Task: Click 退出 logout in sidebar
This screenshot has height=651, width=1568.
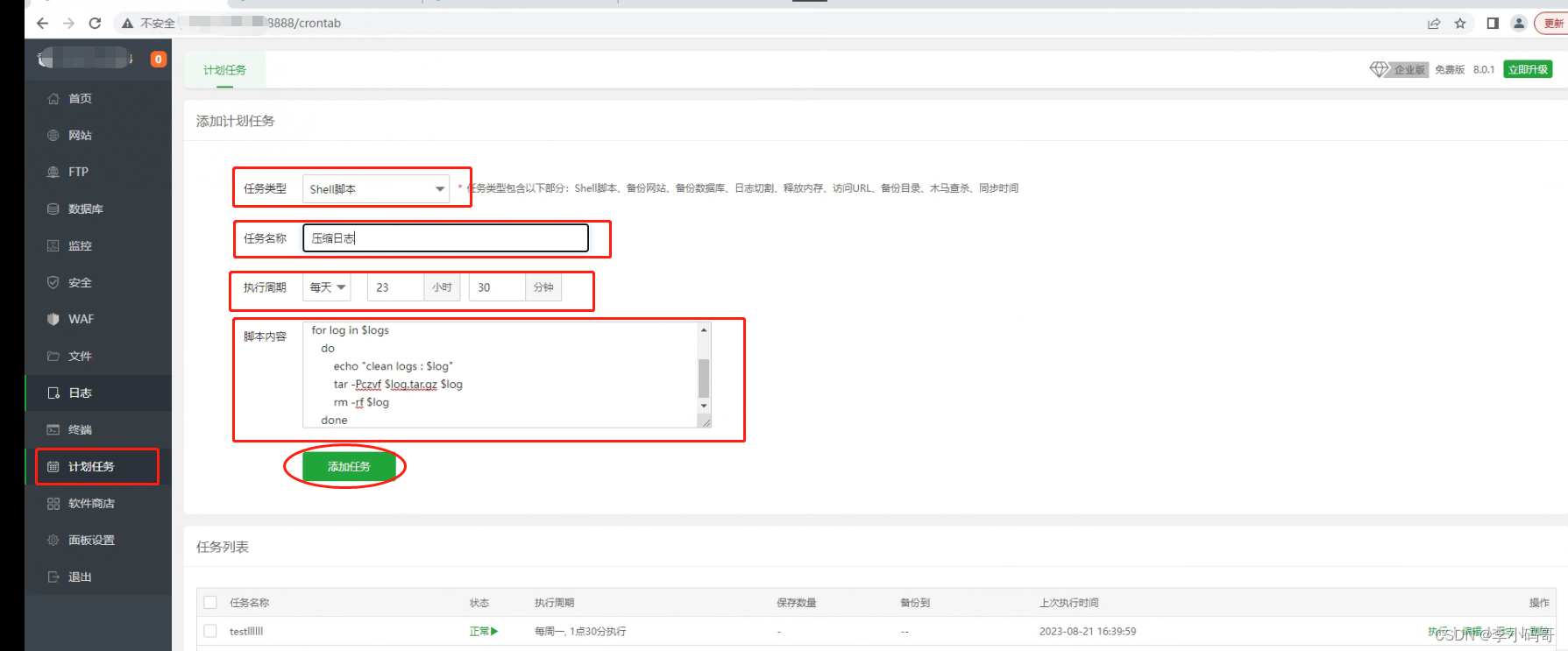Action: coord(98,577)
